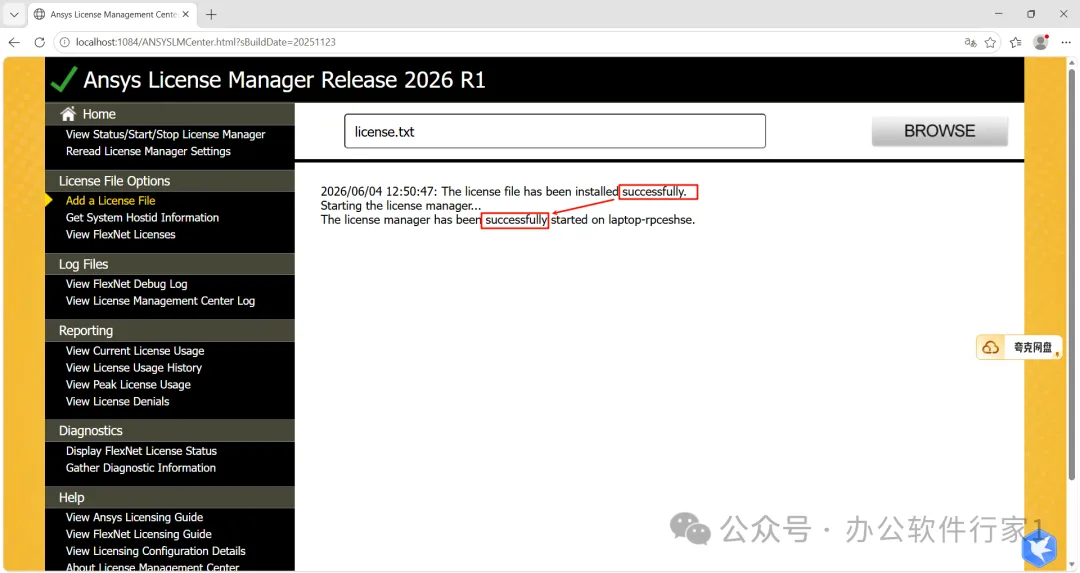
Task: Open View License Management Center Log
Action: coord(160,301)
